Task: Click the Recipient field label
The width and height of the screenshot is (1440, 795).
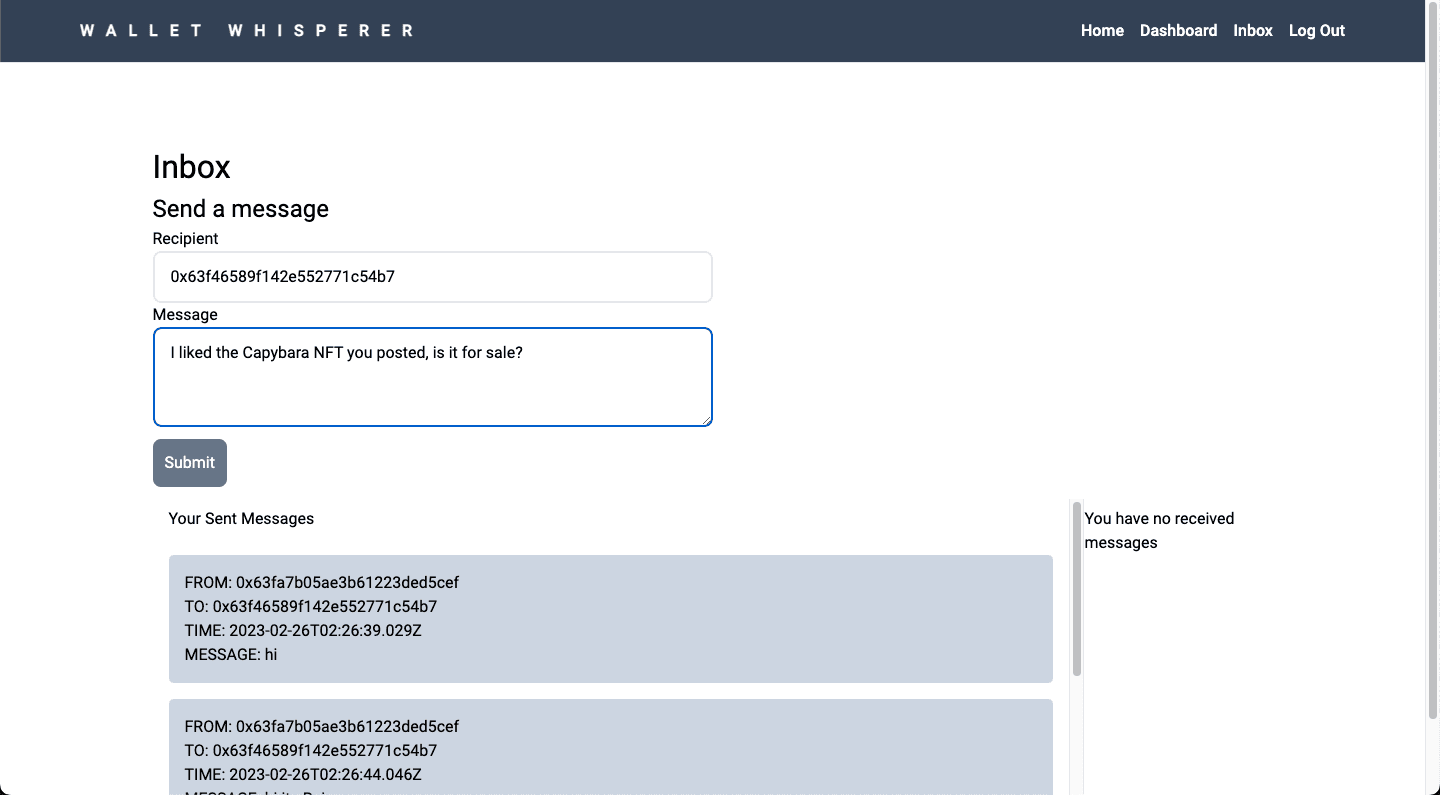Action: click(185, 238)
